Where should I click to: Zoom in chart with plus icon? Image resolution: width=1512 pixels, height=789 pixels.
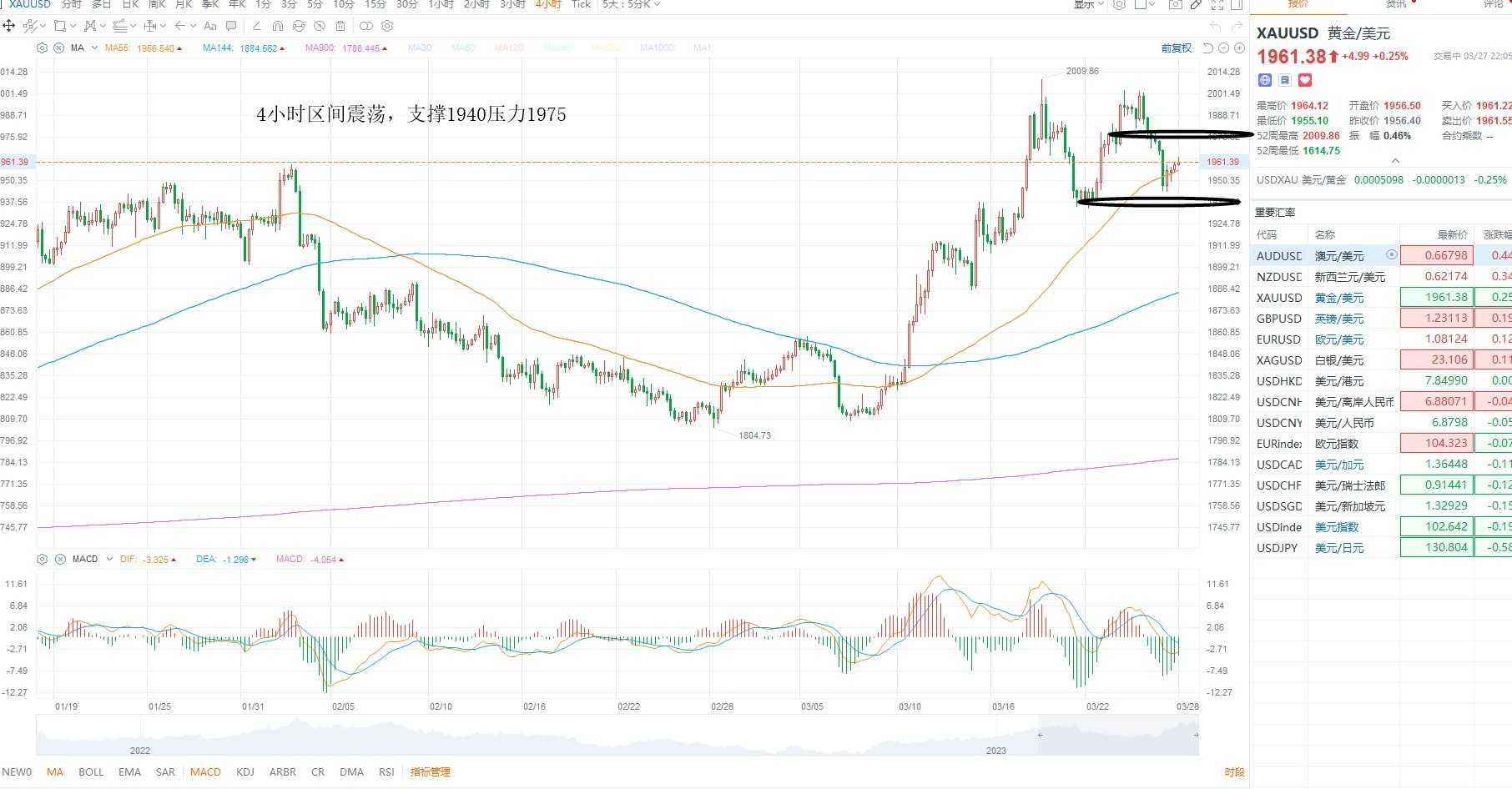point(1239,48)
